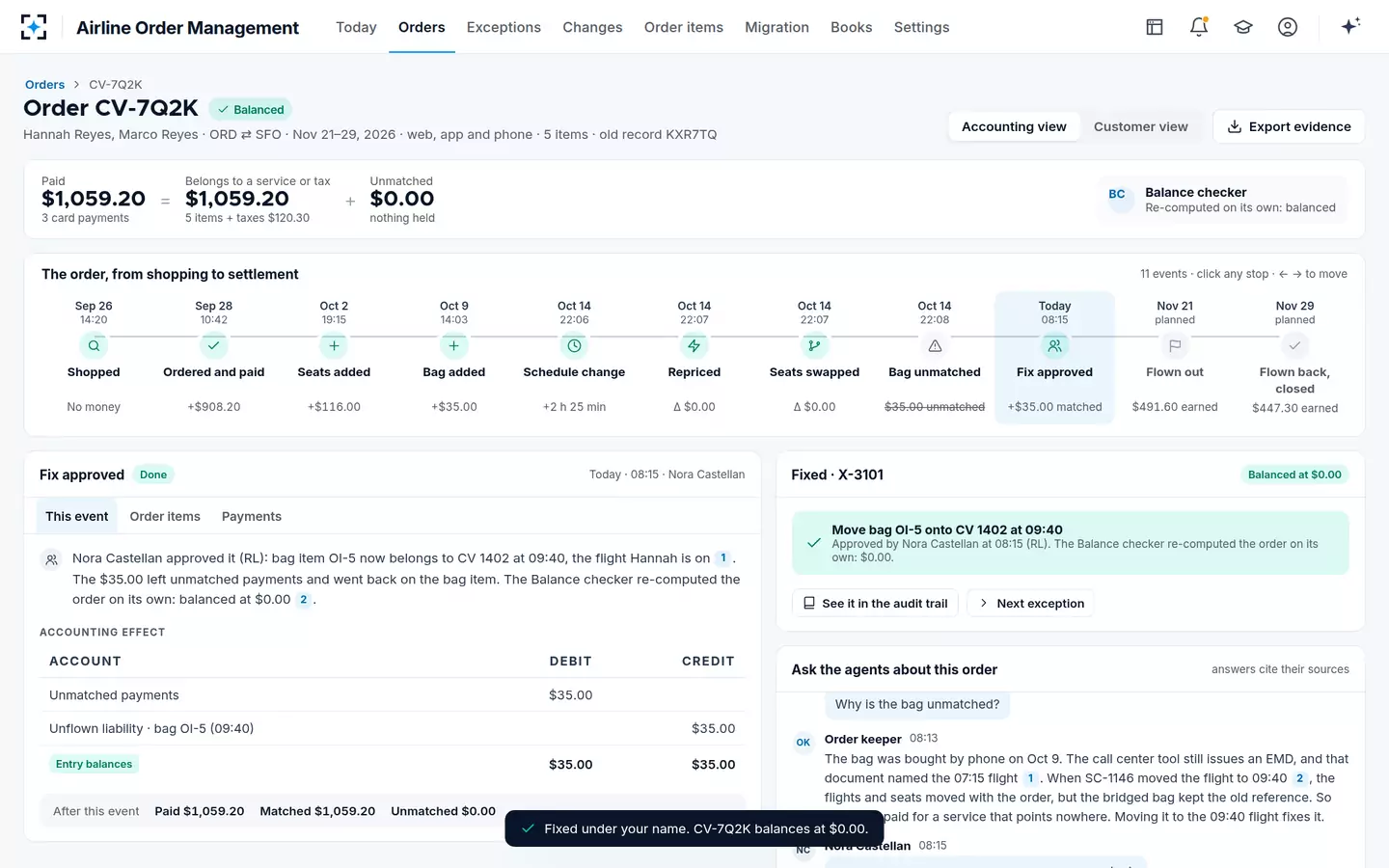This screenshot has width=1389, height=868.
Task: Open the Orders menu item
Action: (422, 27)
